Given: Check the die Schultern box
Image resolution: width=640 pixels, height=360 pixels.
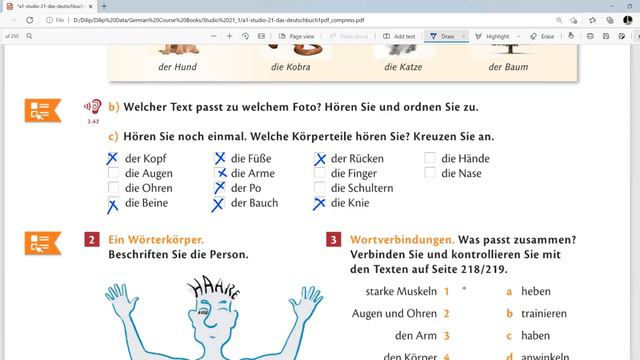Looking at the screenshot, I should pos(320,188).
